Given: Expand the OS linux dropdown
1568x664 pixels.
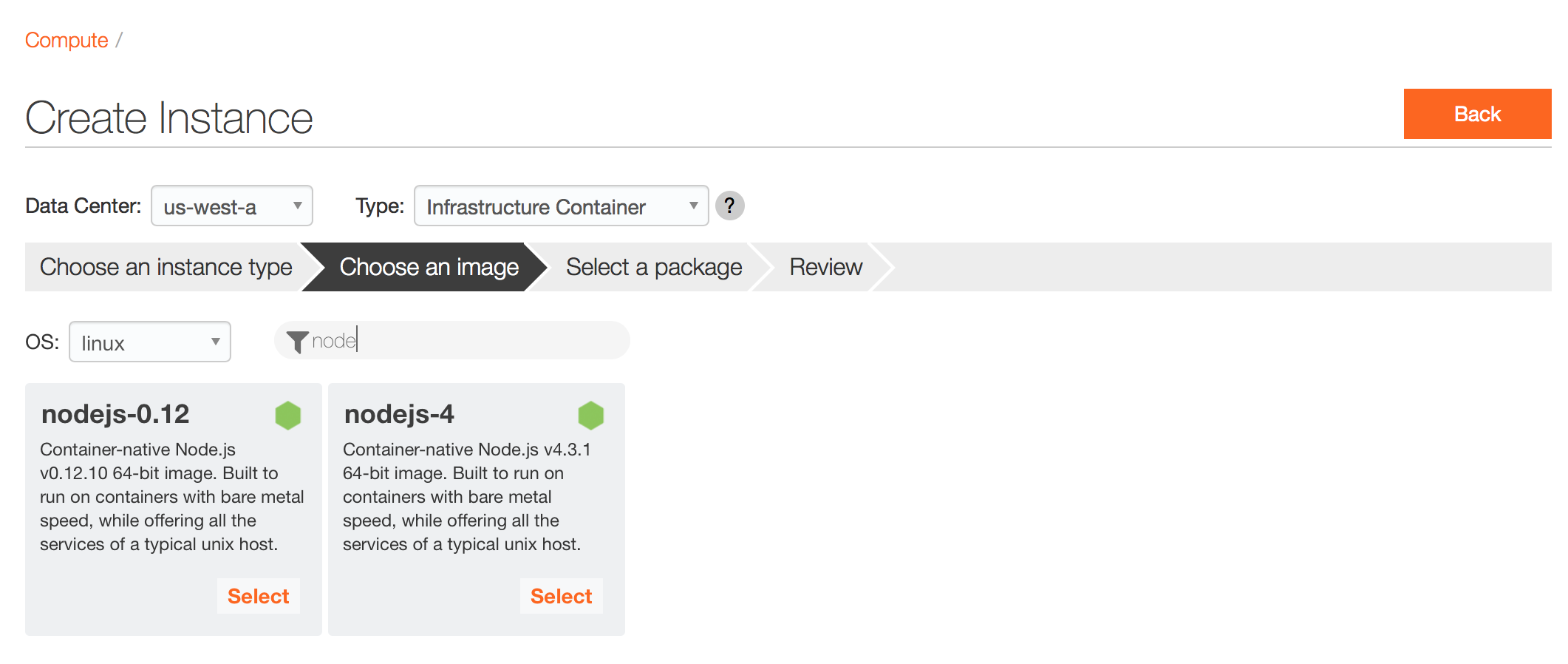Looking at the screenshot, I should (x=150, y=342).
